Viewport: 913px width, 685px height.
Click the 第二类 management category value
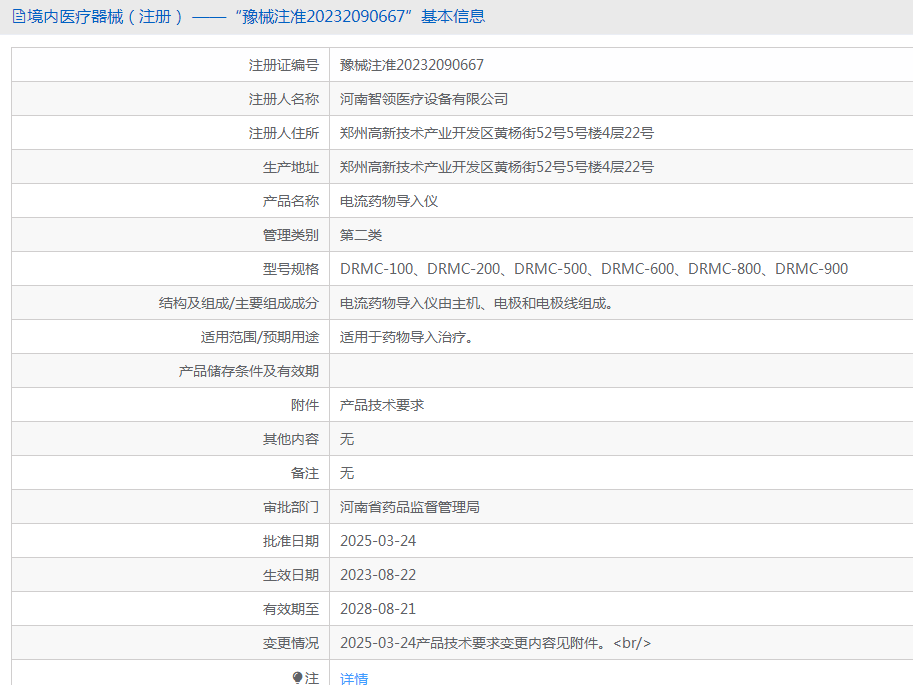pos(361,235)
